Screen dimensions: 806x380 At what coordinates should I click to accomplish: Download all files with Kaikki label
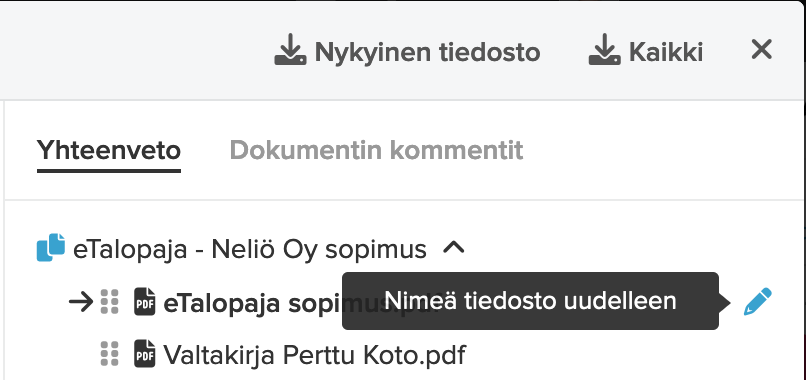tap(666, 51)
